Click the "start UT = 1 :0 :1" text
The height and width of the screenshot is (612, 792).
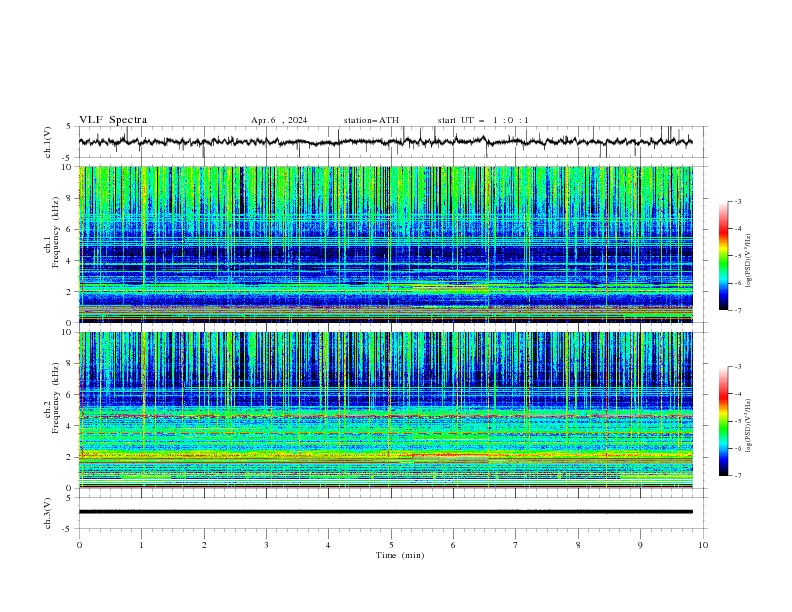coord(483,120)
